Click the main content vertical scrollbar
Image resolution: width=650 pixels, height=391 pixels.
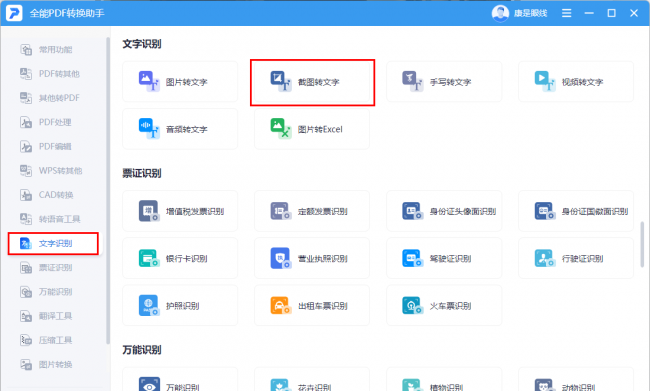pos(642,245)
